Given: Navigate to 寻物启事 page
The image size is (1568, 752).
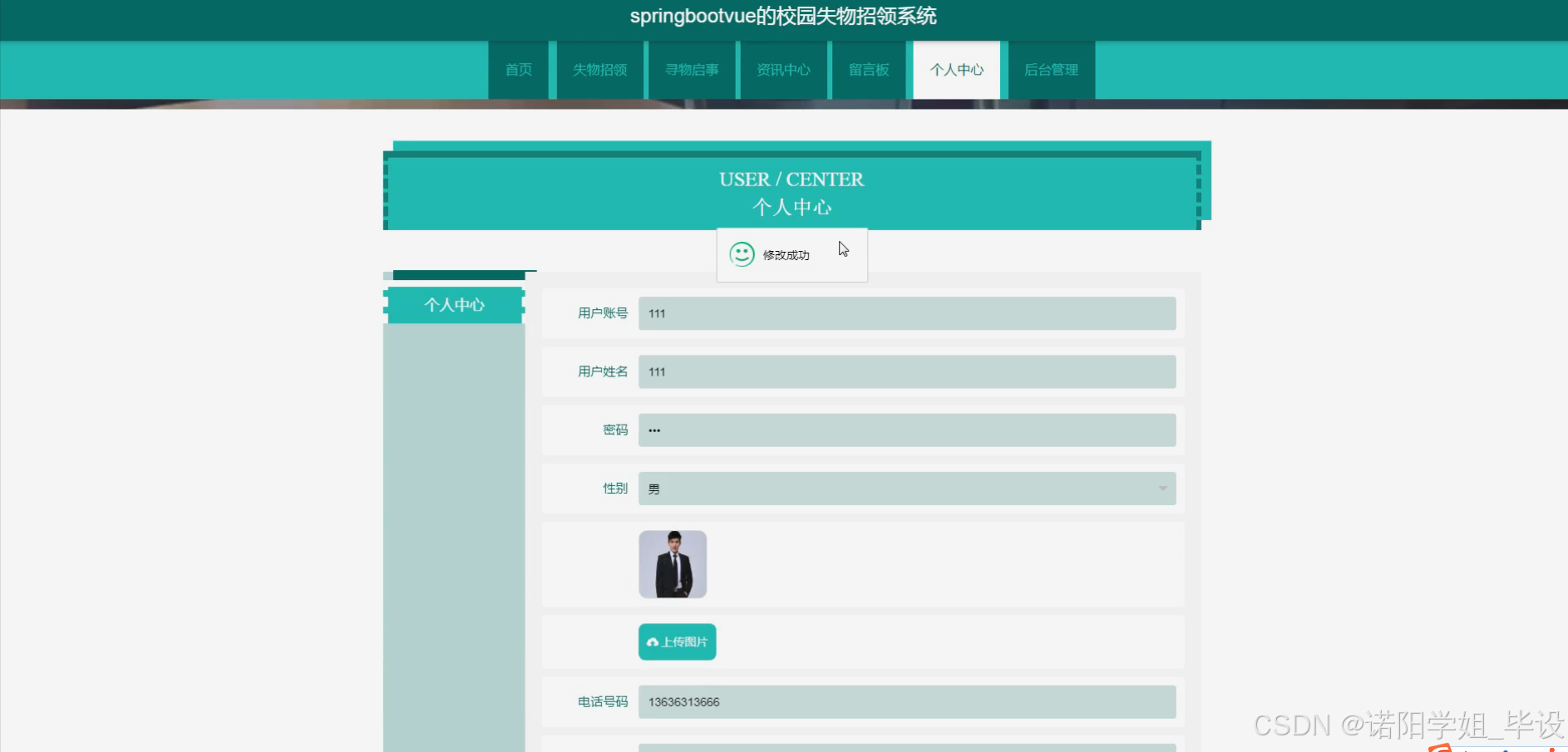Looking at the screenshot, I should pos(693,70).
